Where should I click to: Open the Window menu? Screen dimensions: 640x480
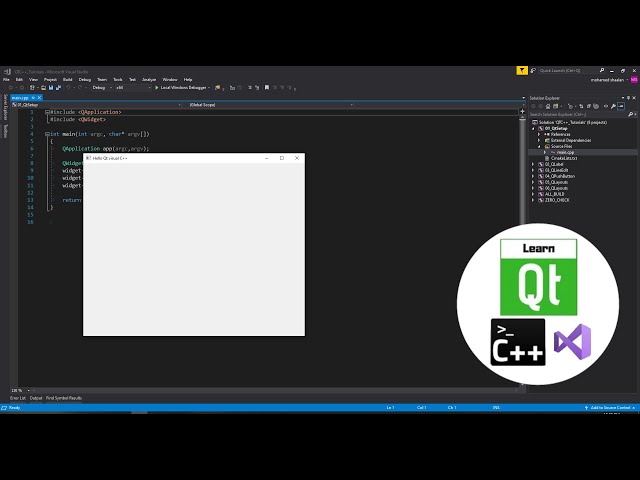(170, 80)
